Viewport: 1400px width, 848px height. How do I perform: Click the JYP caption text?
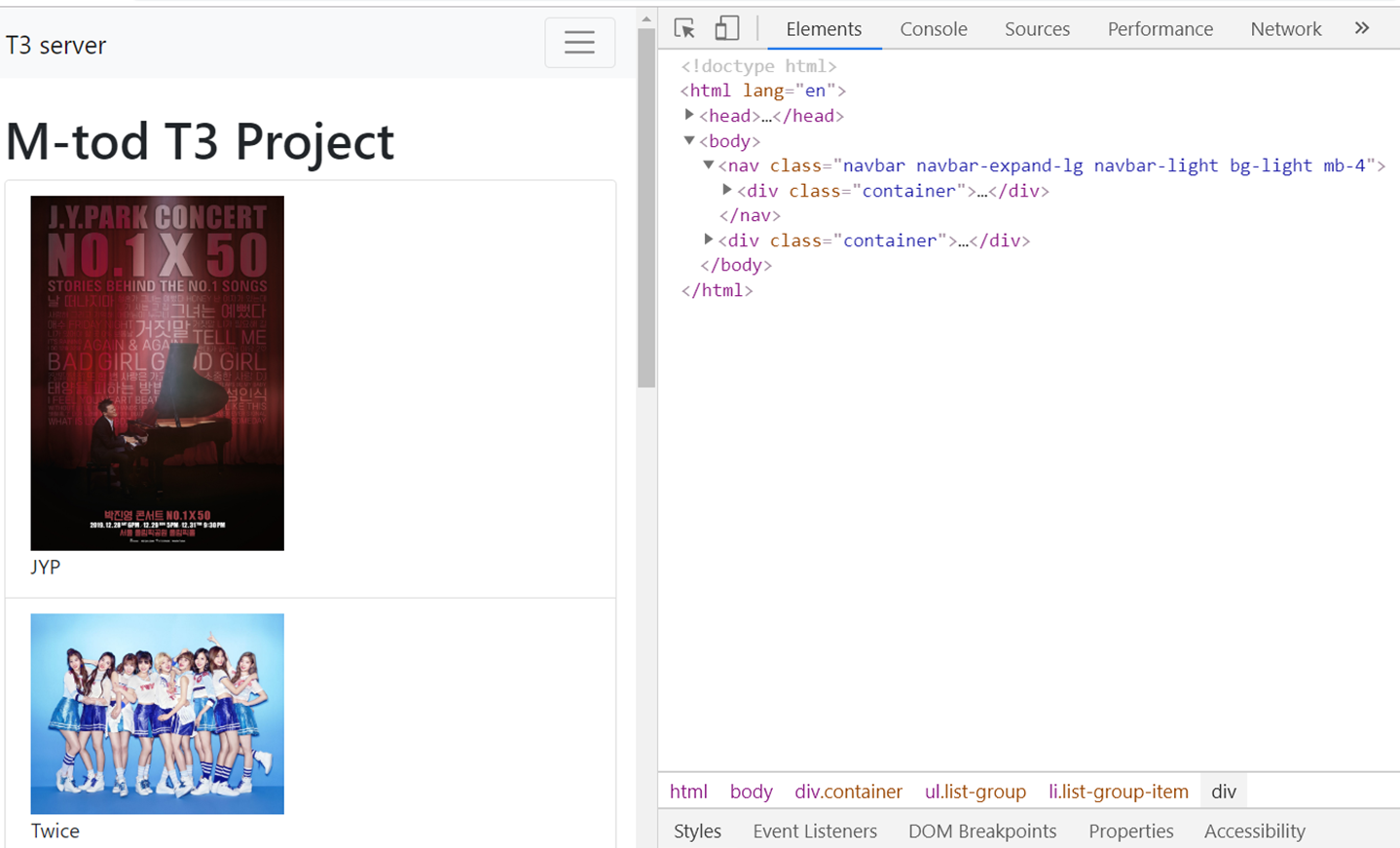[45, 567]
